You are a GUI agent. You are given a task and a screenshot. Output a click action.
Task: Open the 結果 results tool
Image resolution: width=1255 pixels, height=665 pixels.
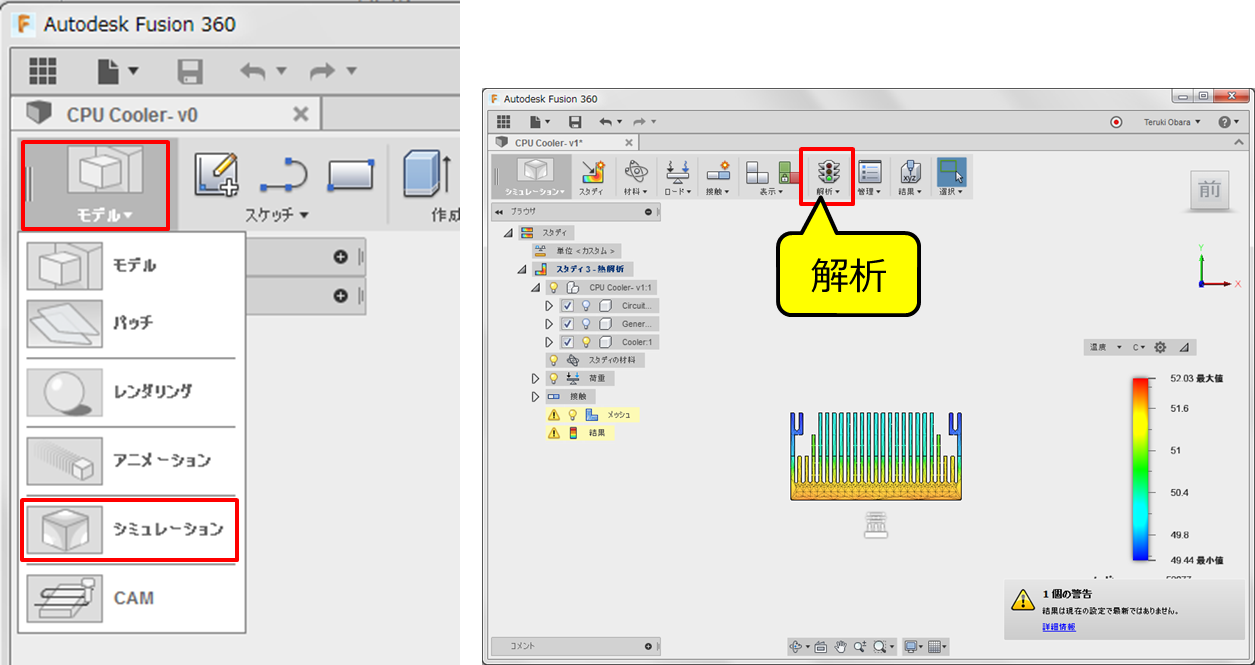[x=910, y=177]
